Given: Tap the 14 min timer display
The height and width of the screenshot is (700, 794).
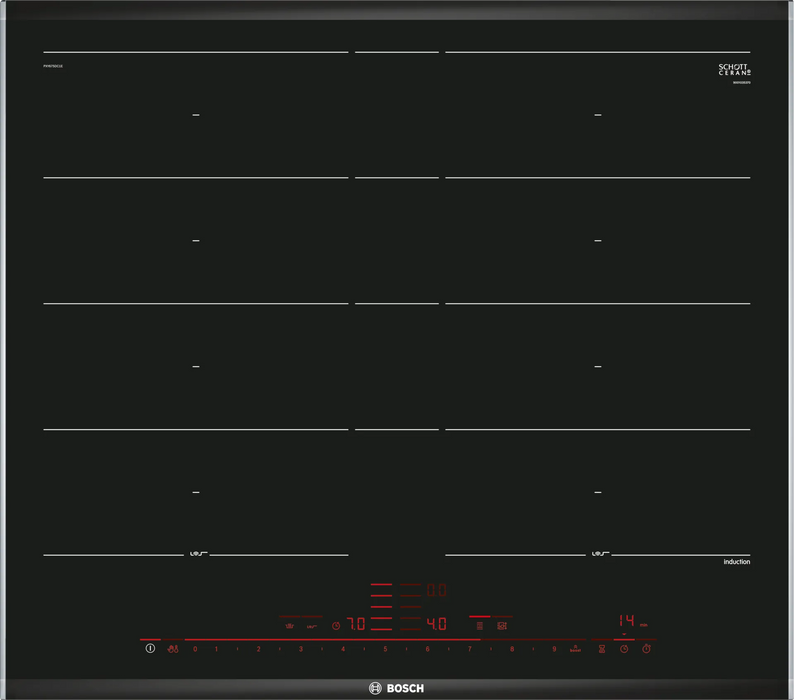Looking at the screenshot, I should click(625, 620).
